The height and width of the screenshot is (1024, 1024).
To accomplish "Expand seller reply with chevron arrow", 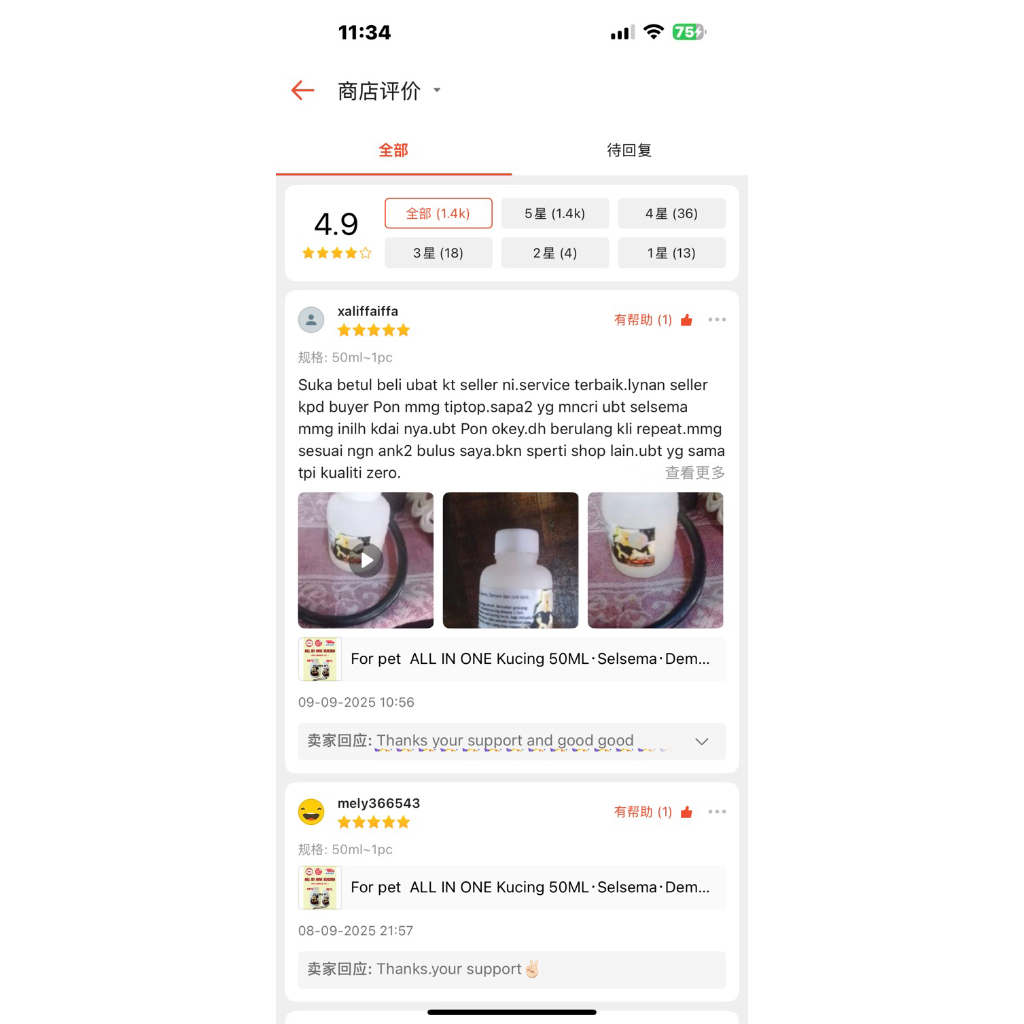I will (x=701, y=741).
